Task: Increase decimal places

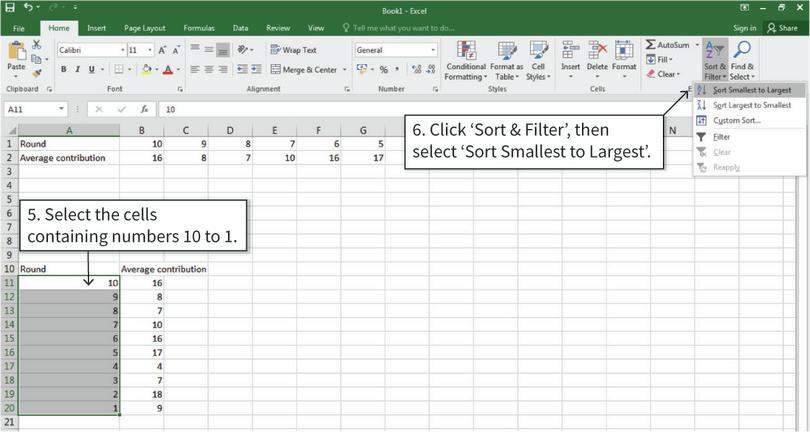Action: (x=416, y=69)
